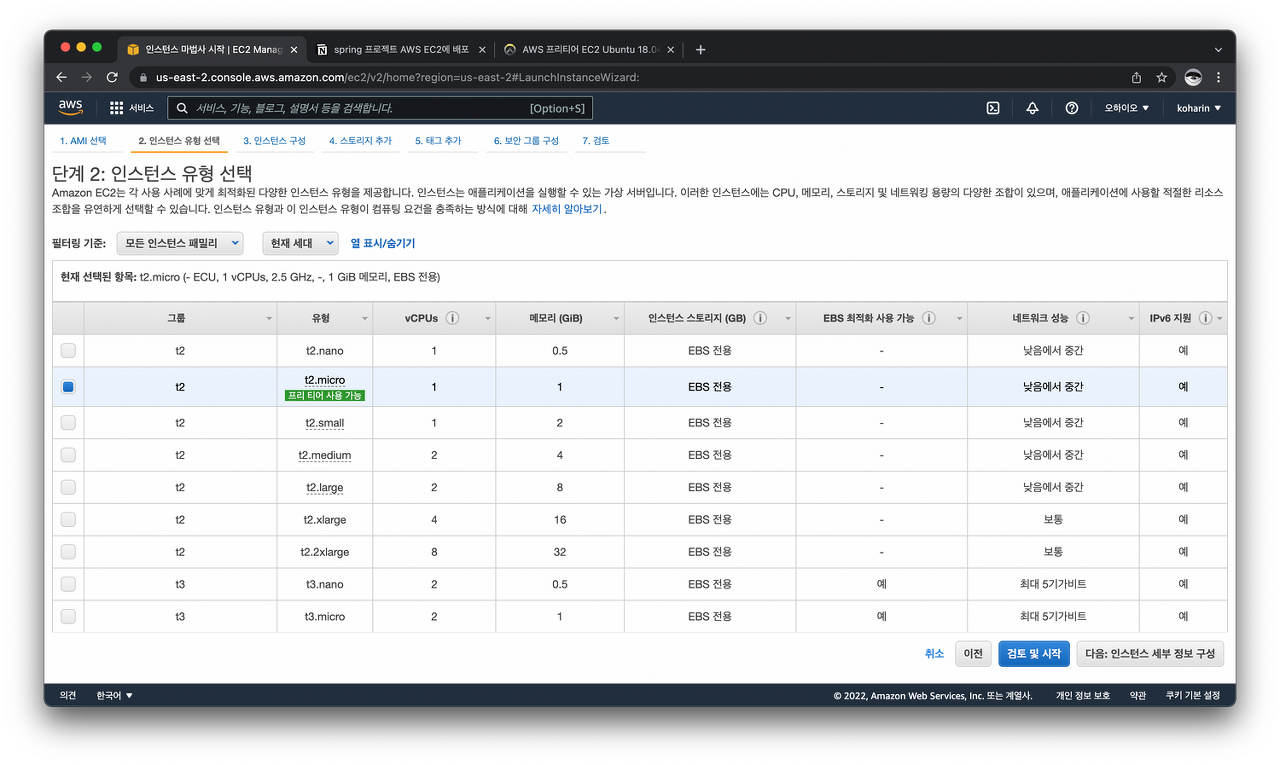The width and height of the screenshot is (1280, 765).
Task: Go to step 6 security group tab
Action: point(526,141)
